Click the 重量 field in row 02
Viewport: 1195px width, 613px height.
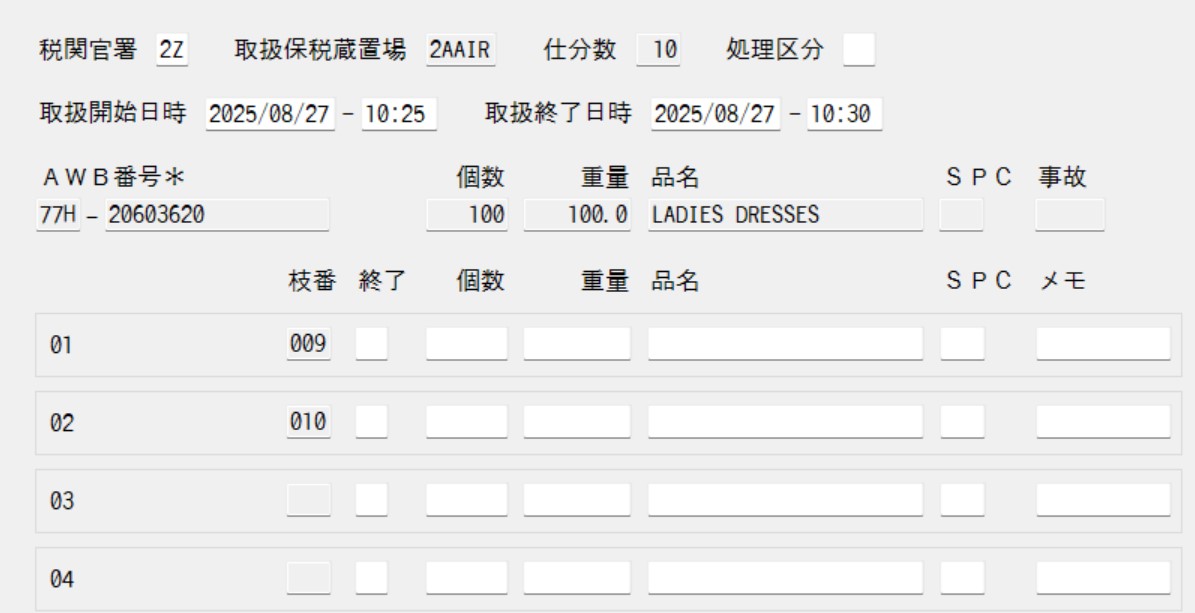577,422
